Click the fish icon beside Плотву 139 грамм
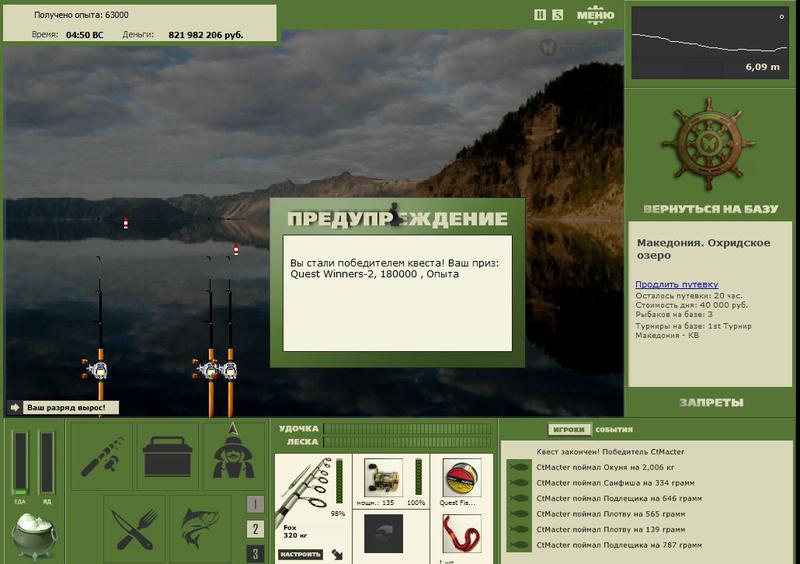The height and width of the screenshot is (564, 800). point(519,529)
